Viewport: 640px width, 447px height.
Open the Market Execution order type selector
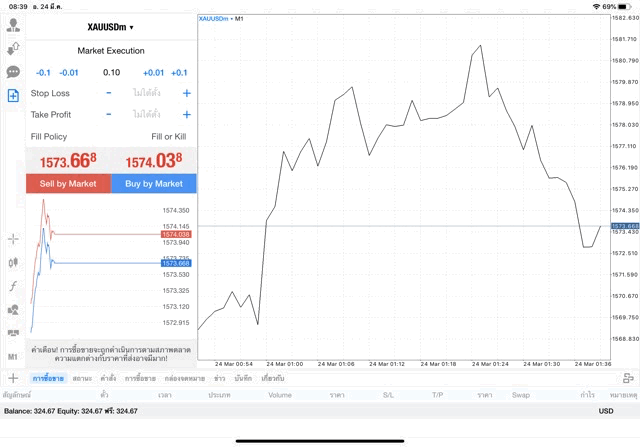[x=111, y=51]
